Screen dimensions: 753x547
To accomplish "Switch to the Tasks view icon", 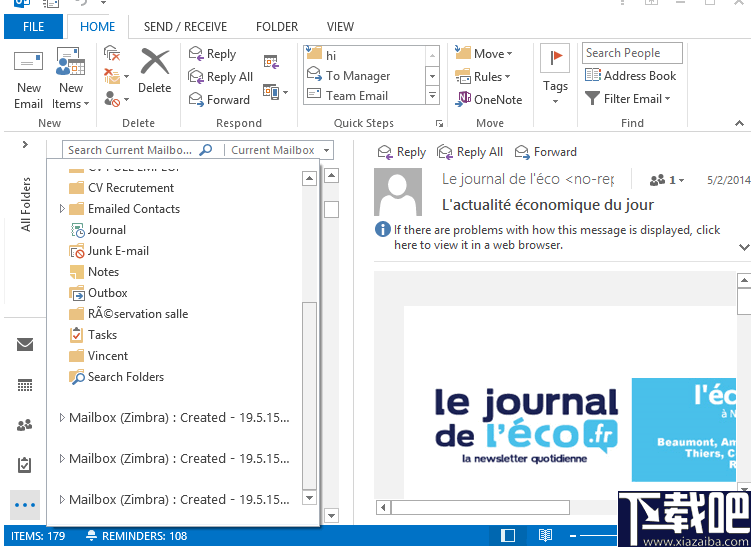I will [25, 465].
